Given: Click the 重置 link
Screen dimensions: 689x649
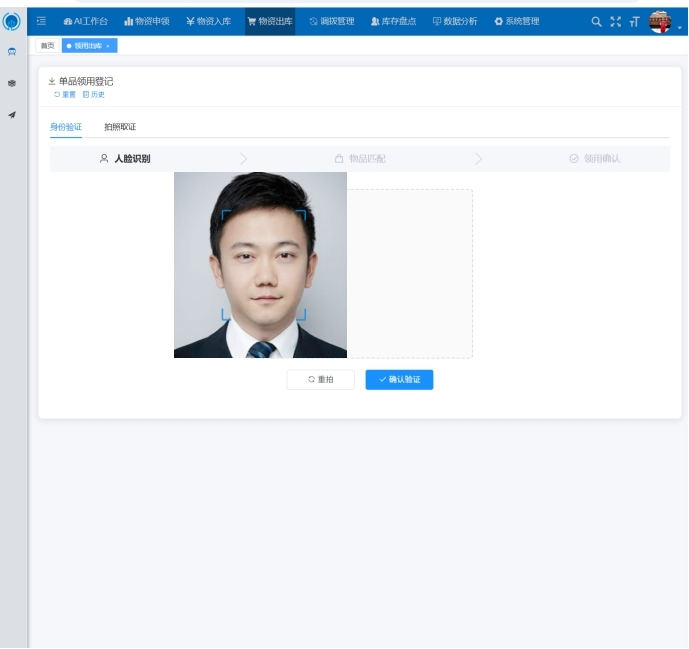Looking at the screenshot, I should coord(65,94).
